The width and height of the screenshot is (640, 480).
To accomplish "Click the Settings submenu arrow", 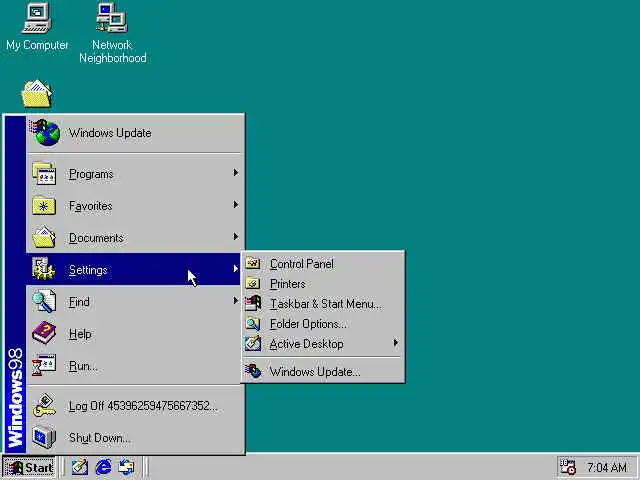I will tap(236, 268).
